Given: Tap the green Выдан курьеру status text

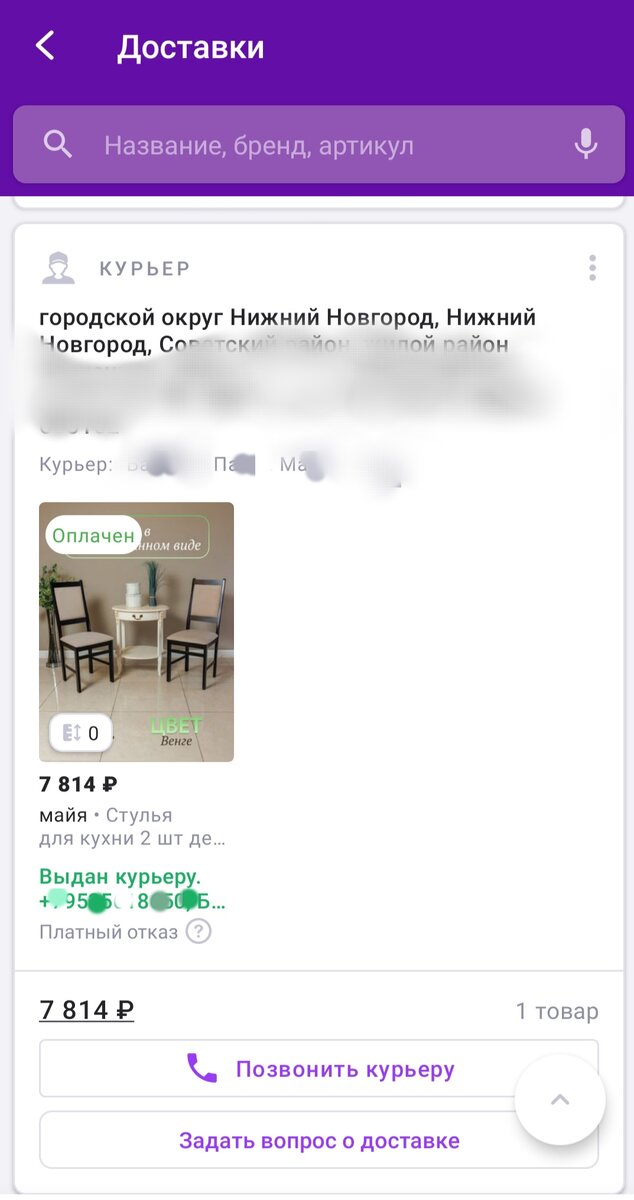Looking at the screenshot, I should 120,877.
